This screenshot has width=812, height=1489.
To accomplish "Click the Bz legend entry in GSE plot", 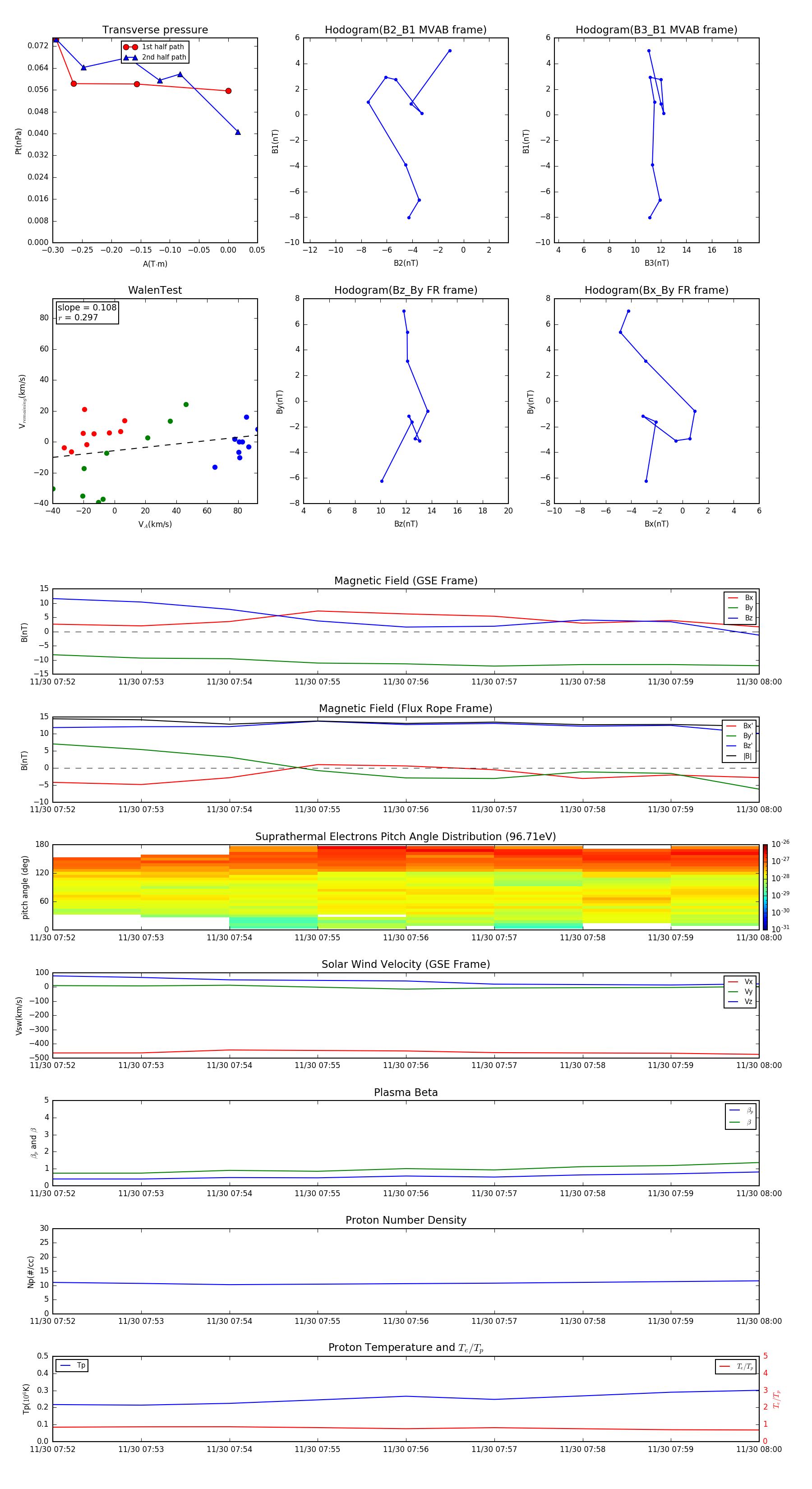I will click(x=740, y=618).
